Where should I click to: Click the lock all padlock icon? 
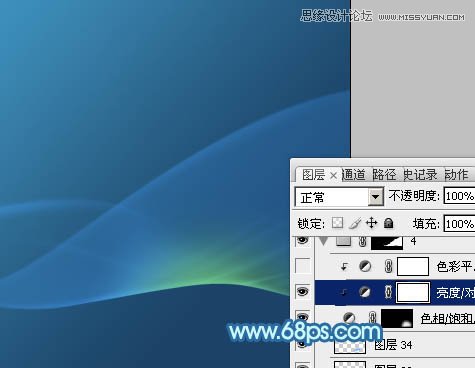388,223
